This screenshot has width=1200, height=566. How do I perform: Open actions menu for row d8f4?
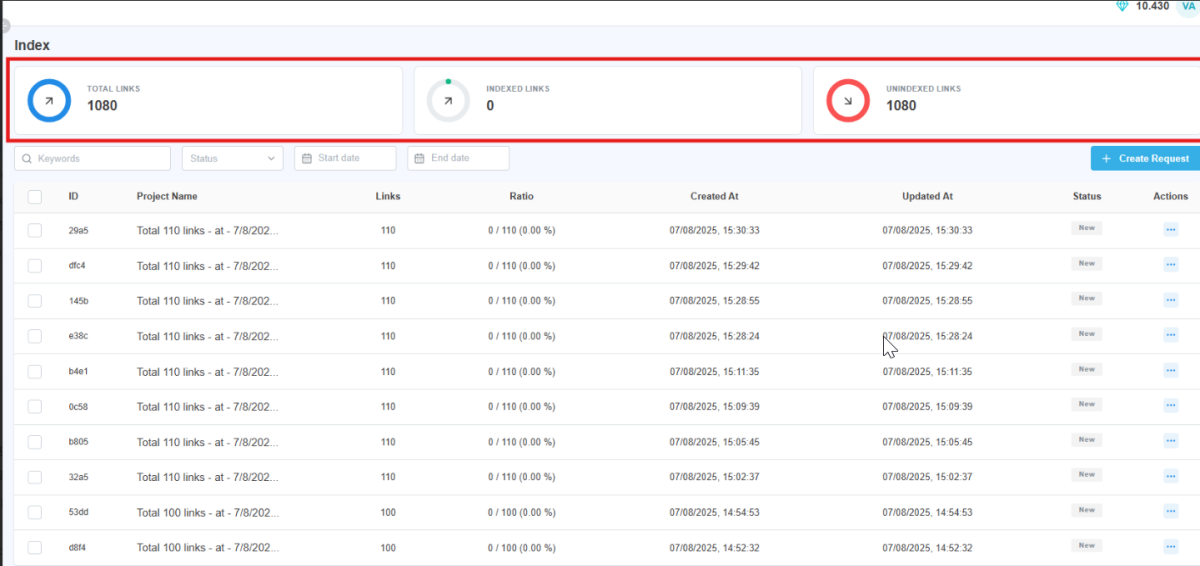pos(1171,547)
